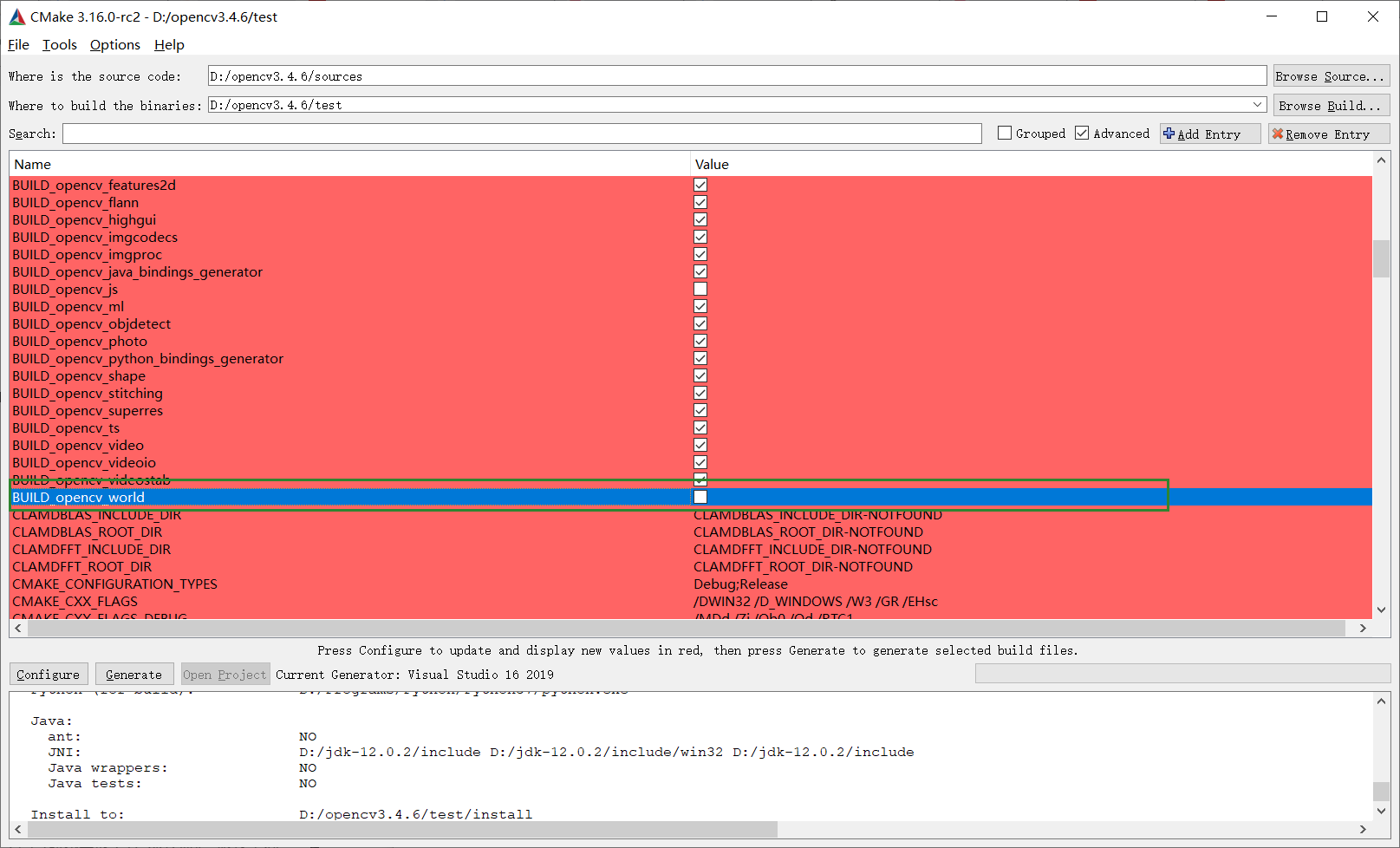
Task: Click the 'Install to:' line in output log
Action: (282, 814)
